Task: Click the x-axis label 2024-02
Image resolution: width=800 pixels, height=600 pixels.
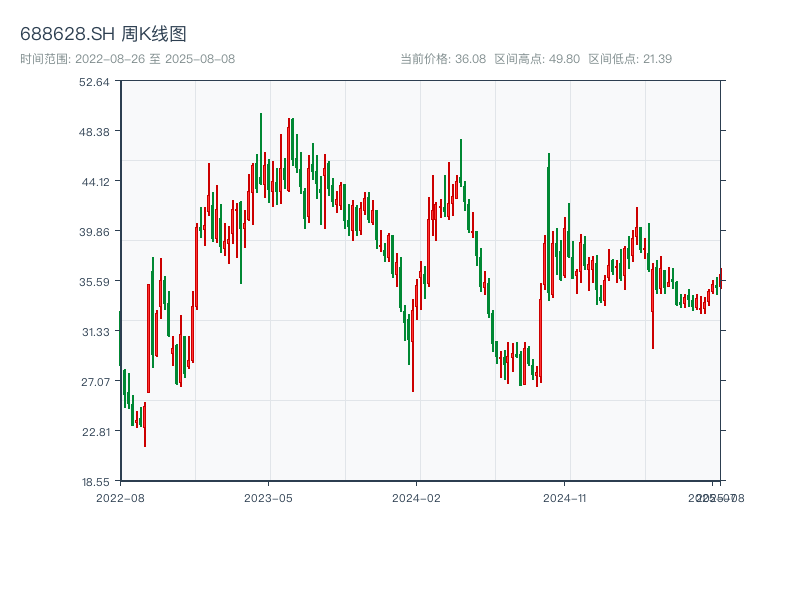Action: [x=416, y=498]
